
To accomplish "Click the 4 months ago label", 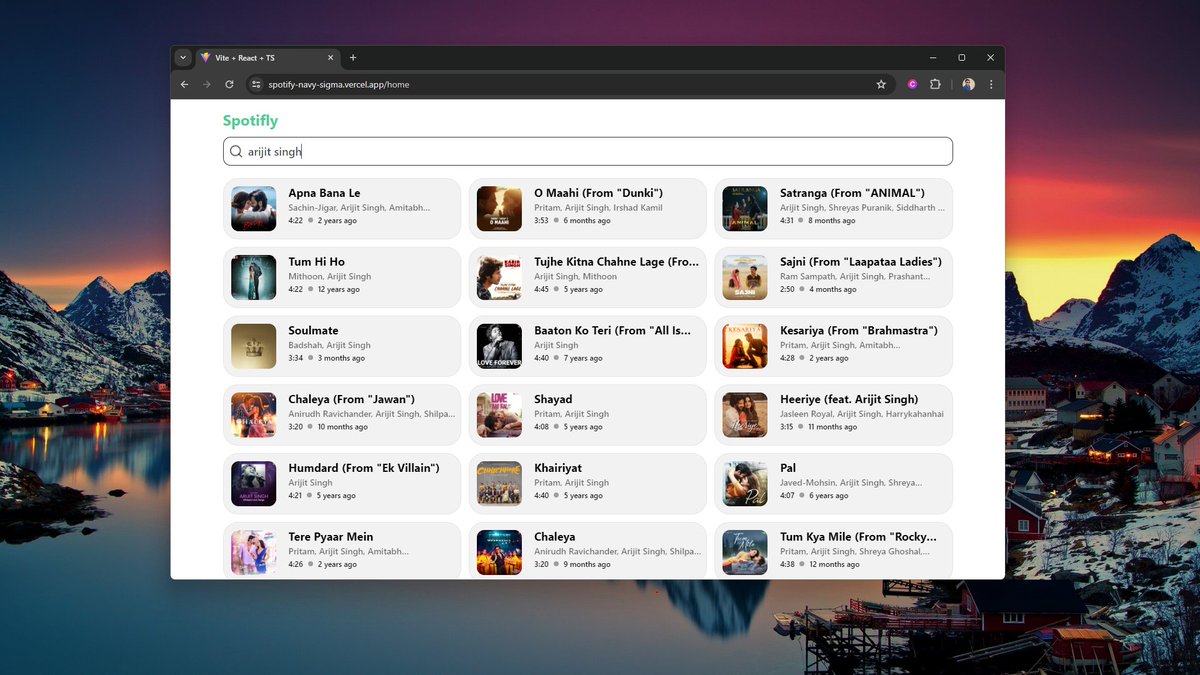I will [833, 289].
